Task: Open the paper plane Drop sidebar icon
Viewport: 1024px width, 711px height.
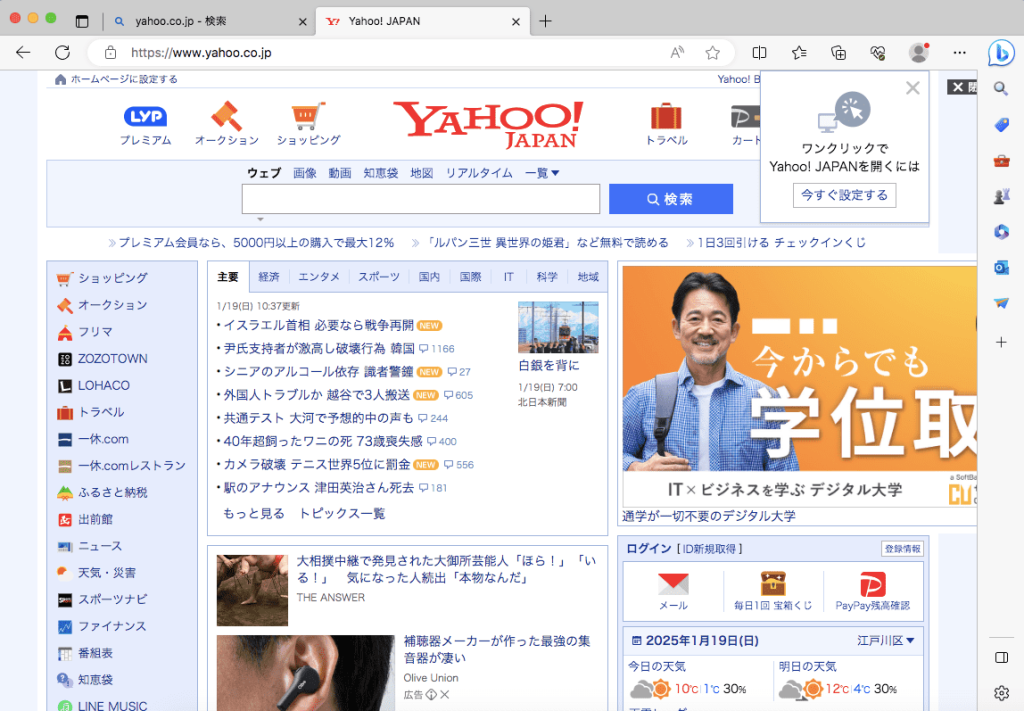Action: pyautogui.click(x=1001, y=303)
